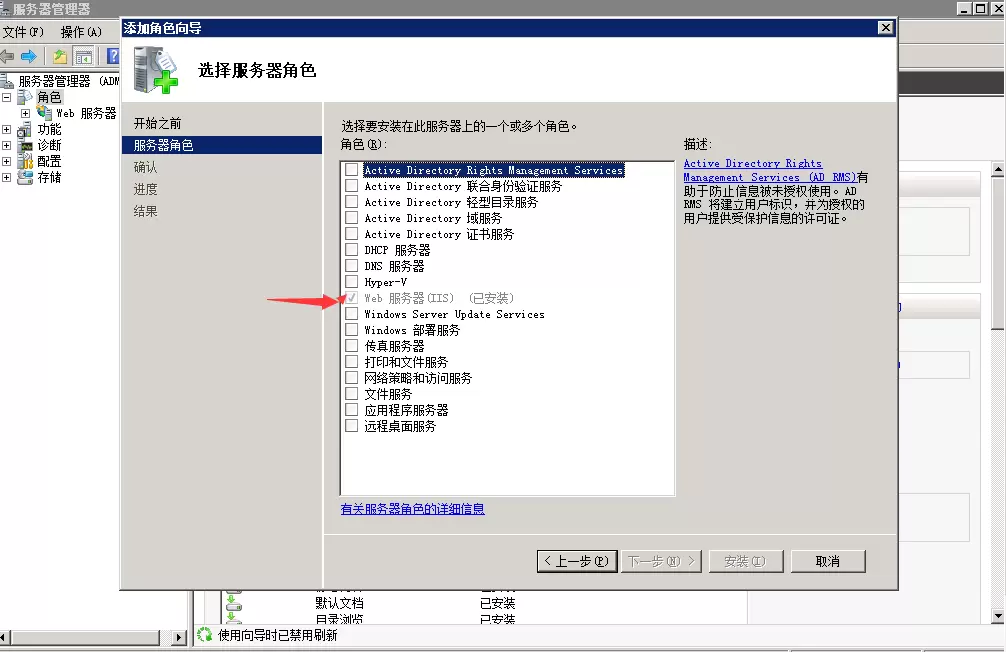Select the 存储 icon in the sidebar
Image resolution: width=1006 pixels, height=652 pixels.
(x=25, y=177)
